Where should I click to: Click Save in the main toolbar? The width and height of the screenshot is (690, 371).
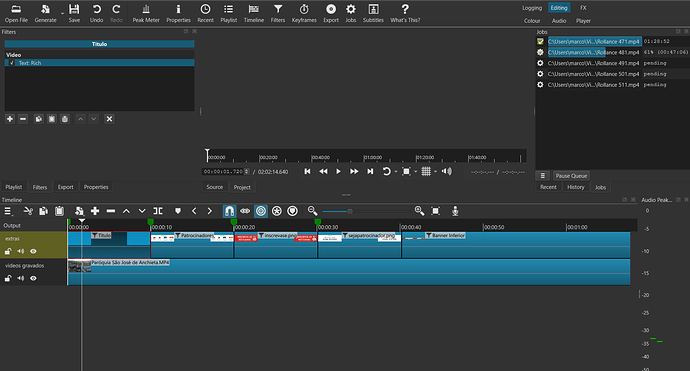point(74,13)
